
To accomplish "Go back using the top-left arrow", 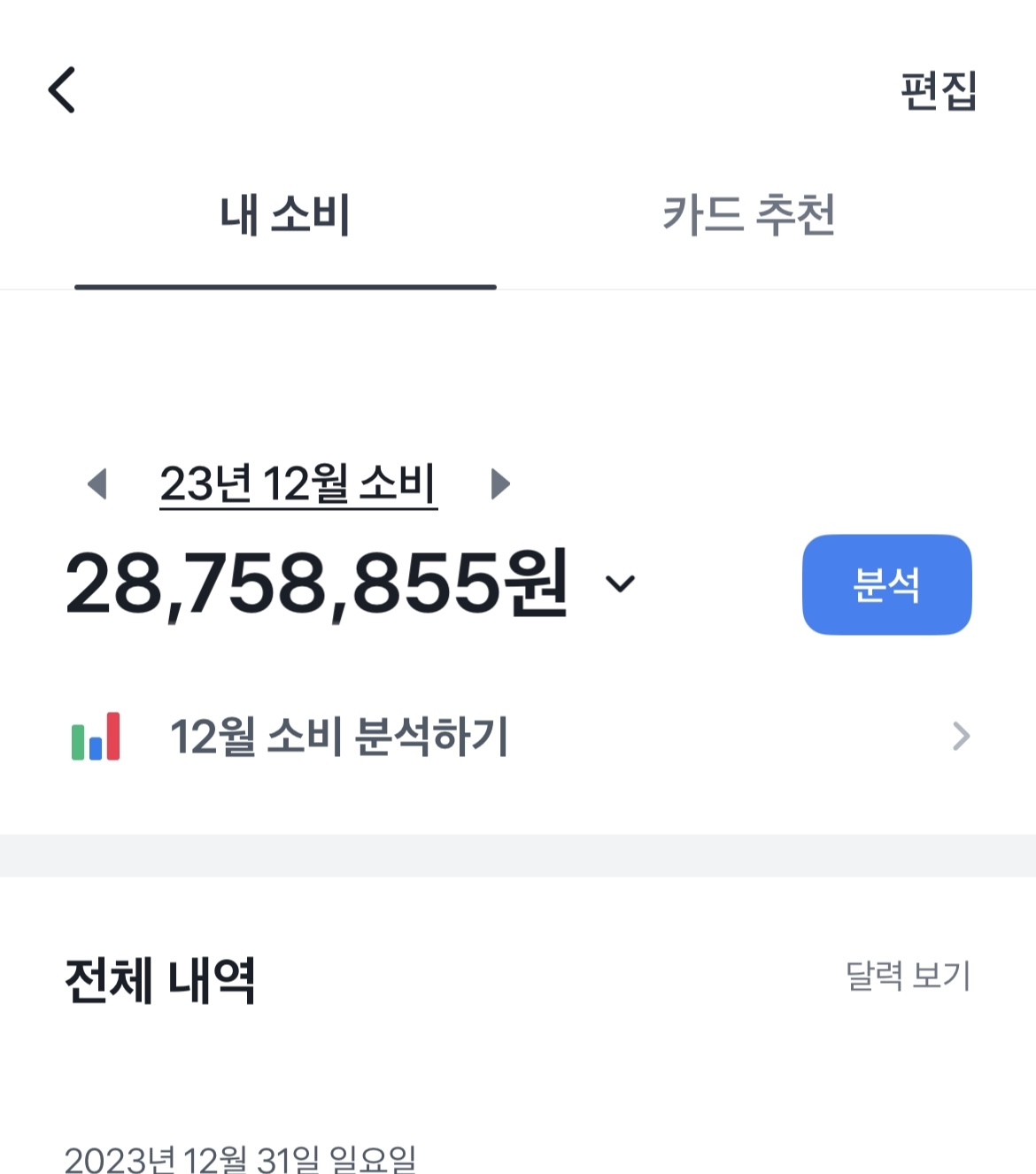I will point(62,89).
